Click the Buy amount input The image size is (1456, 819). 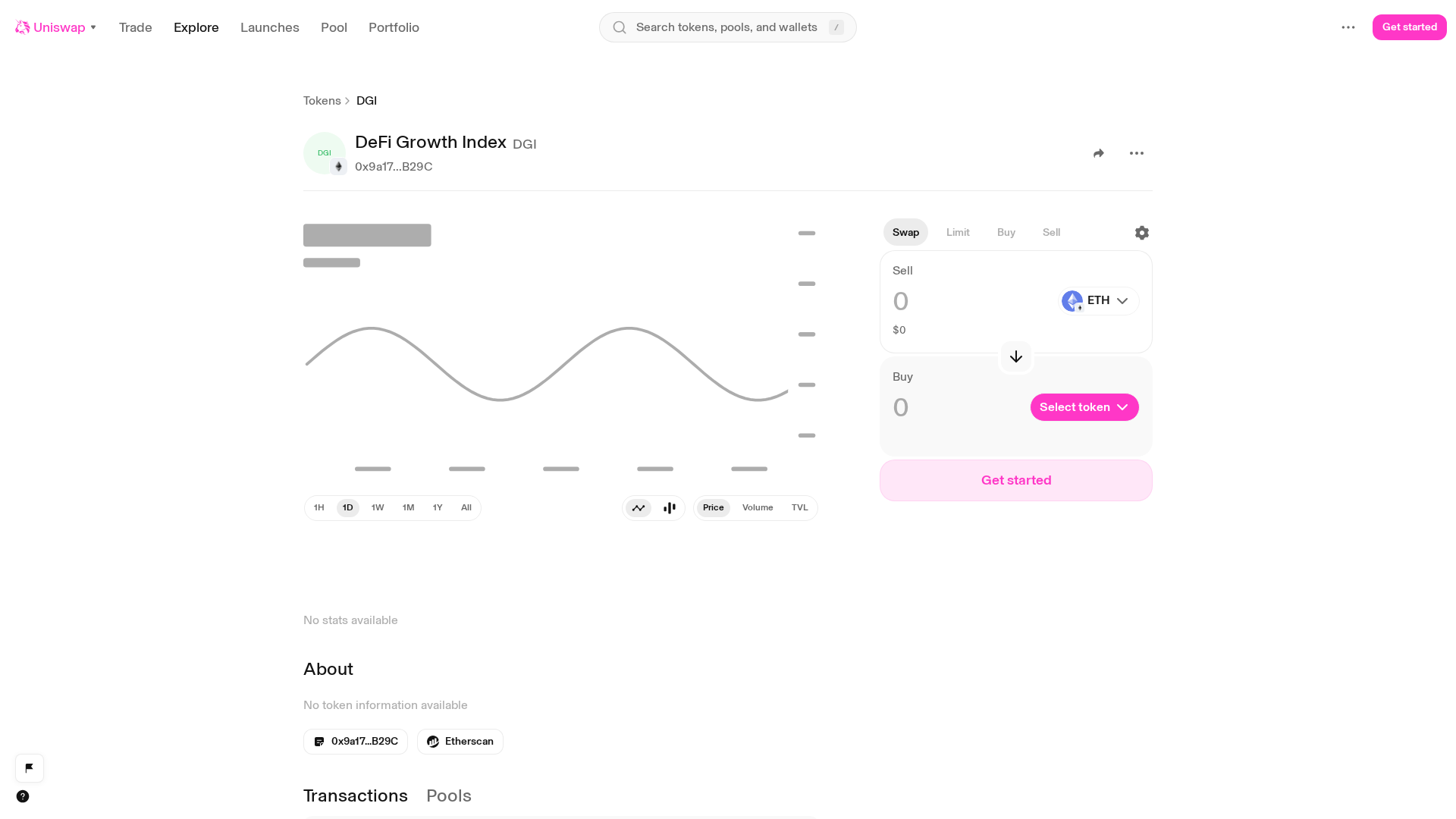[x=957, y=408]
